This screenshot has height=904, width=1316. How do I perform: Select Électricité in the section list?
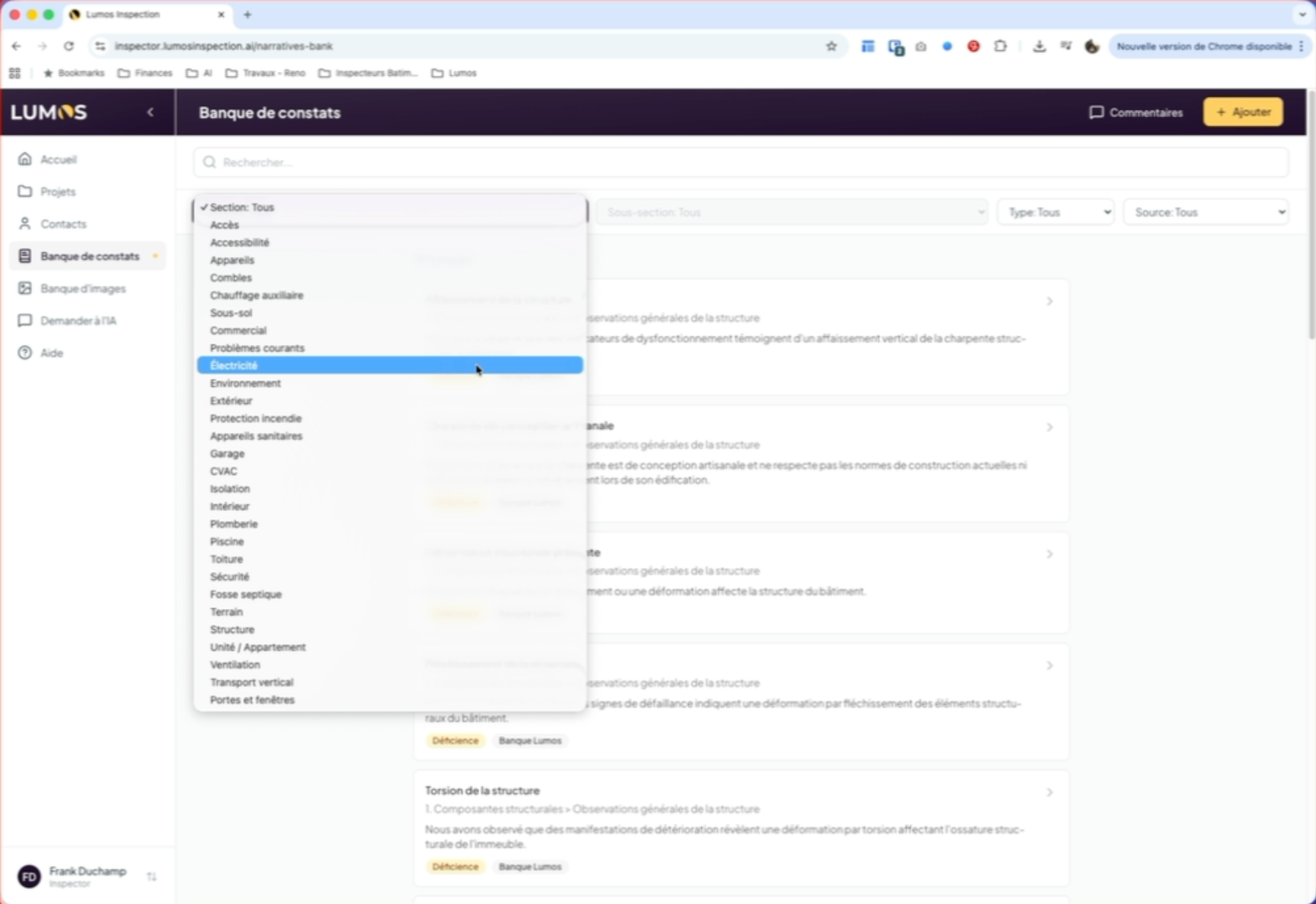pyautogui.click(x=390, y=365)
